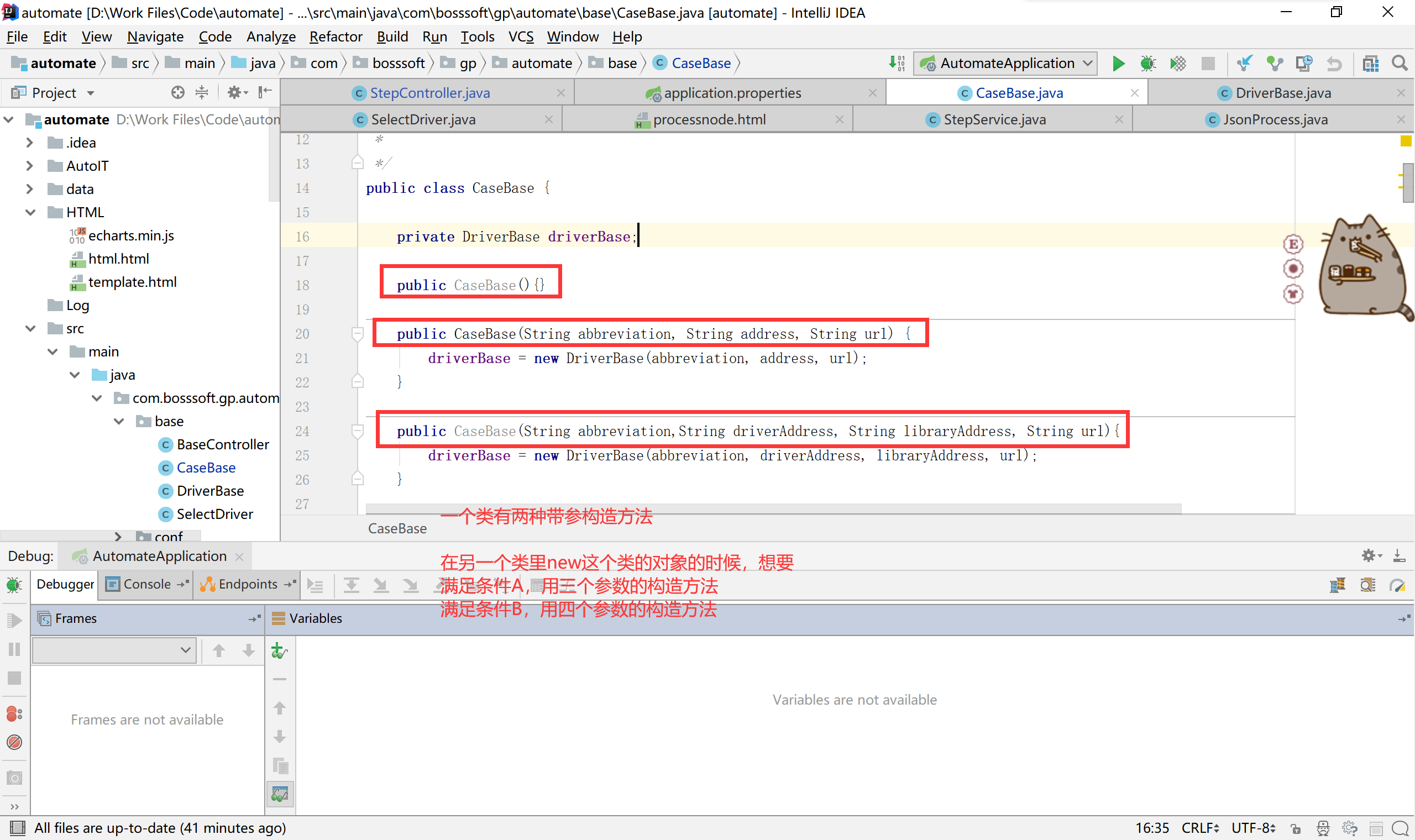This screenshot has height=840, width=1415.
Task: Enable Select Opened File crosshair in Project panel
Action: [x=178, y=92]
